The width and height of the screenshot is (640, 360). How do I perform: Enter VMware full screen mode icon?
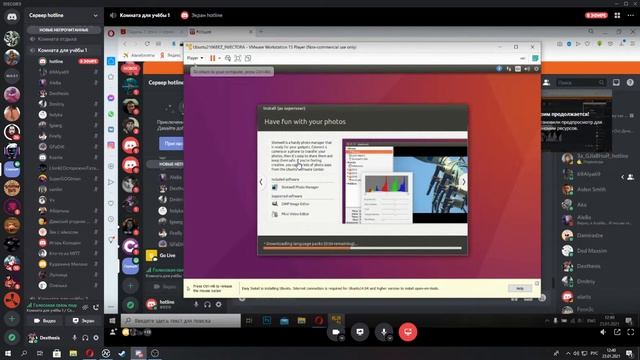pyautogui.click(x=238, y=58)
